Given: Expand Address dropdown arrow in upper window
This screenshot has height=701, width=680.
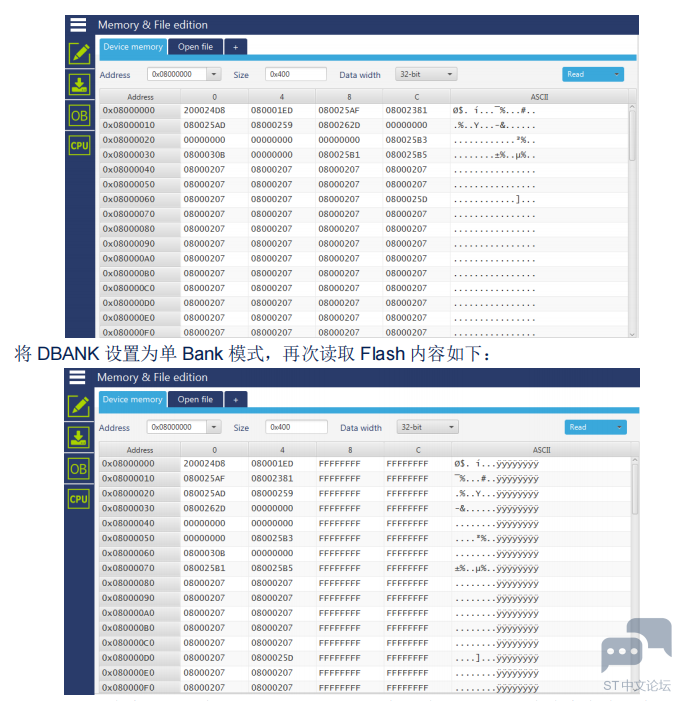Looking at the screenshot, I should tap(214, 74).
